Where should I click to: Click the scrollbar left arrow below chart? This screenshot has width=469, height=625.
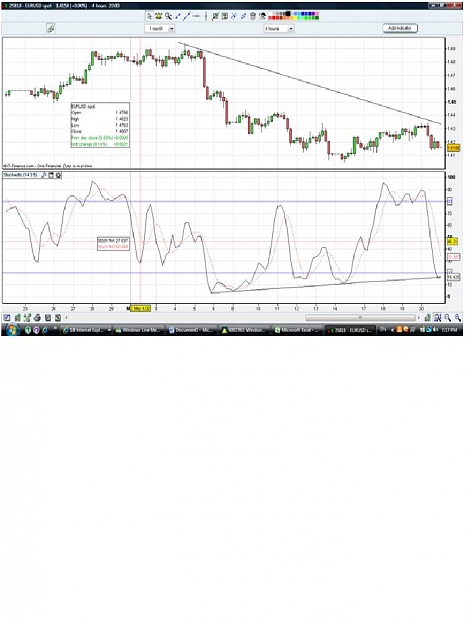(x=66, y=318)
